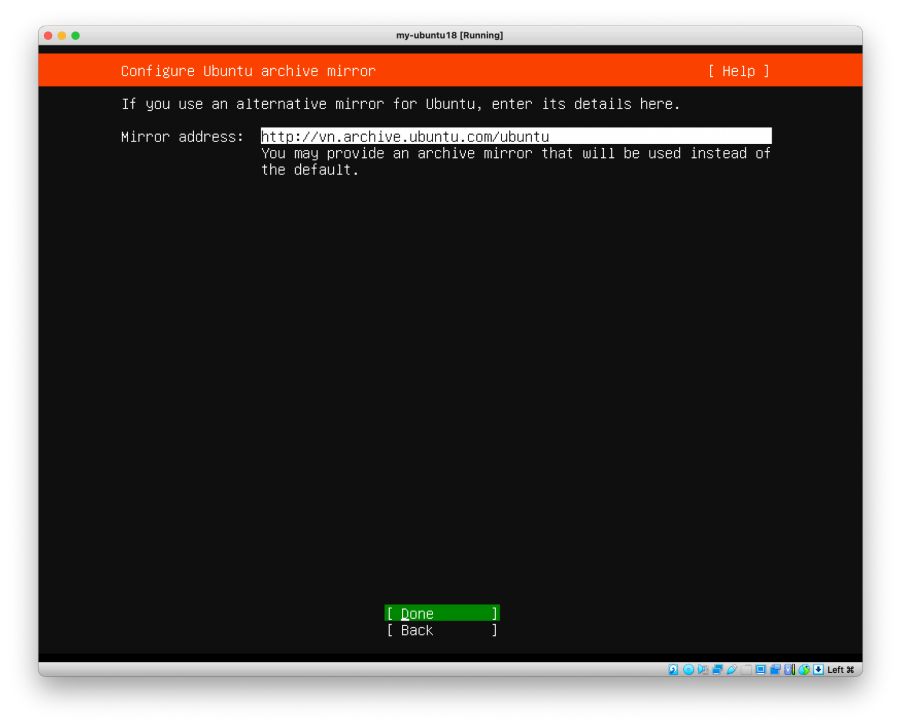Viewport: 899px width, 726px height.
Task: Focus the Mirror address input field
Action: click(x=516, y=136)
